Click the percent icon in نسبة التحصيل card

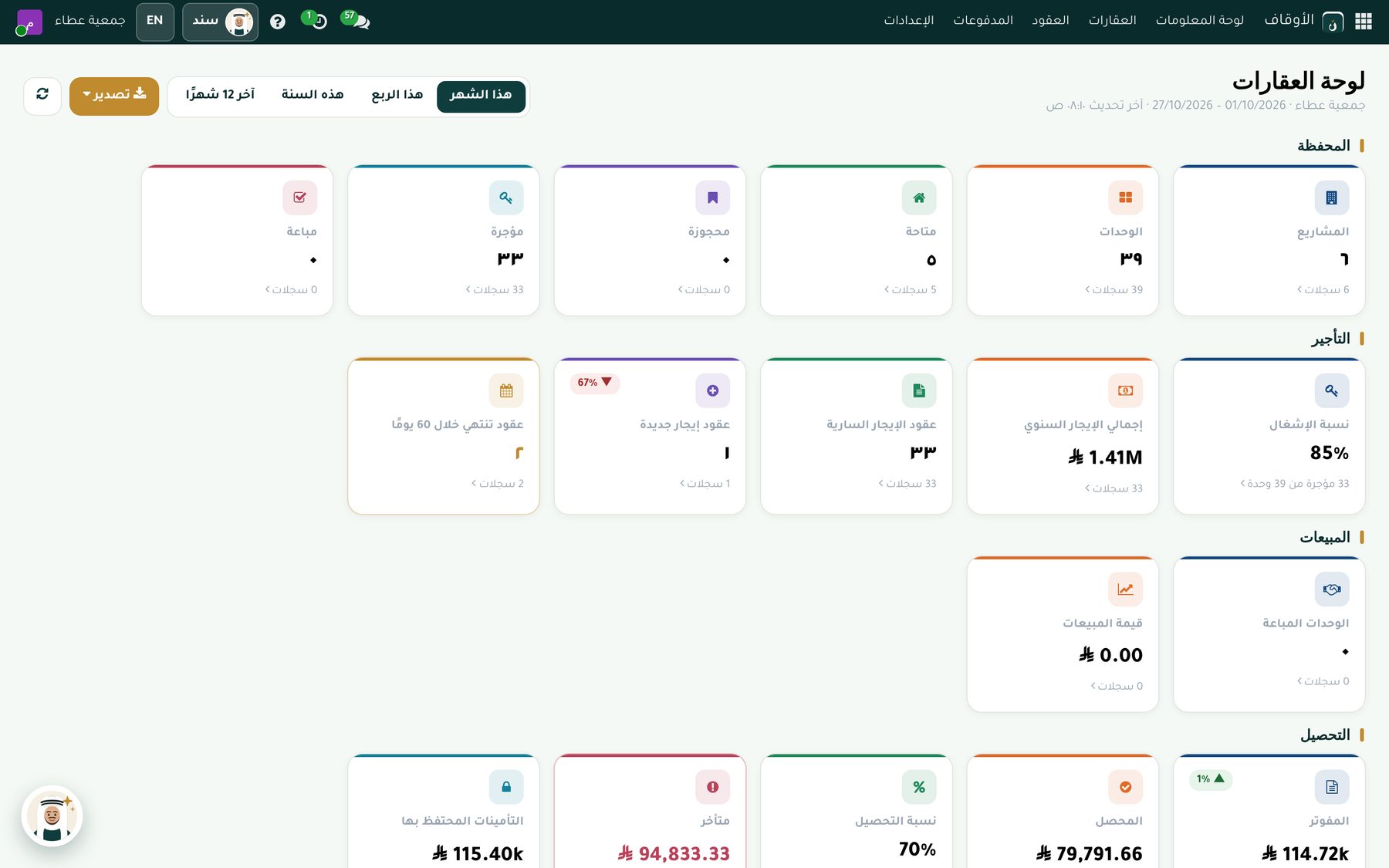919,787
